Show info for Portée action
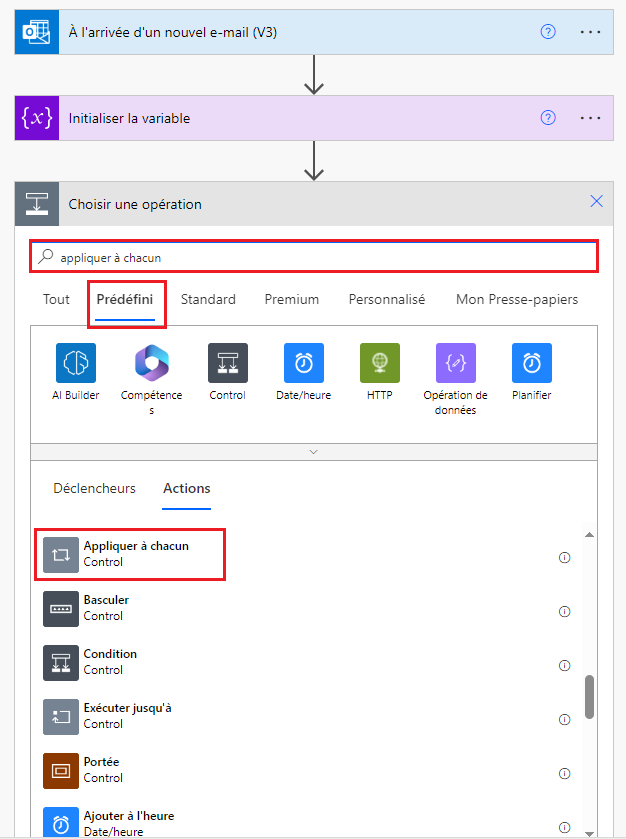Screen dimensions: 626x839 click(564, 774)
